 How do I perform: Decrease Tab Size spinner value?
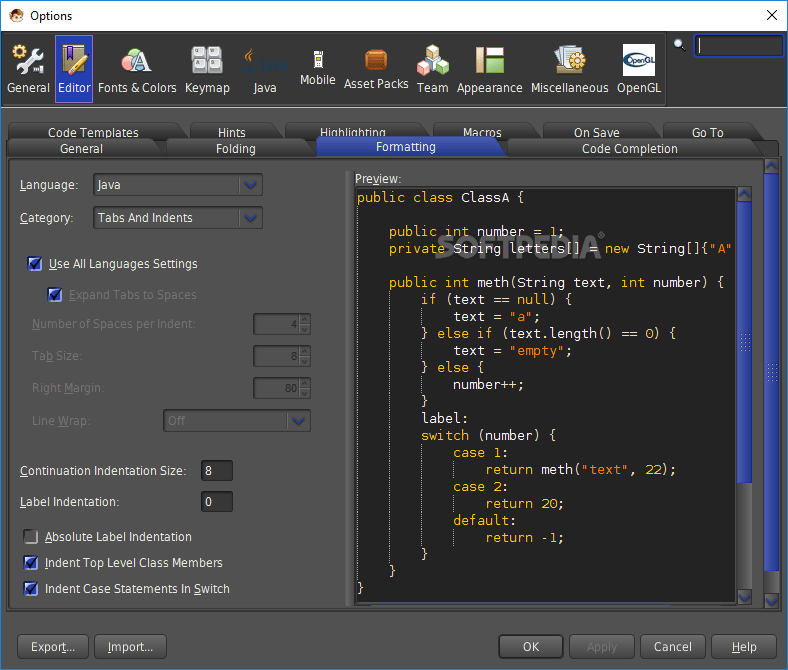(x=305, y=361)
